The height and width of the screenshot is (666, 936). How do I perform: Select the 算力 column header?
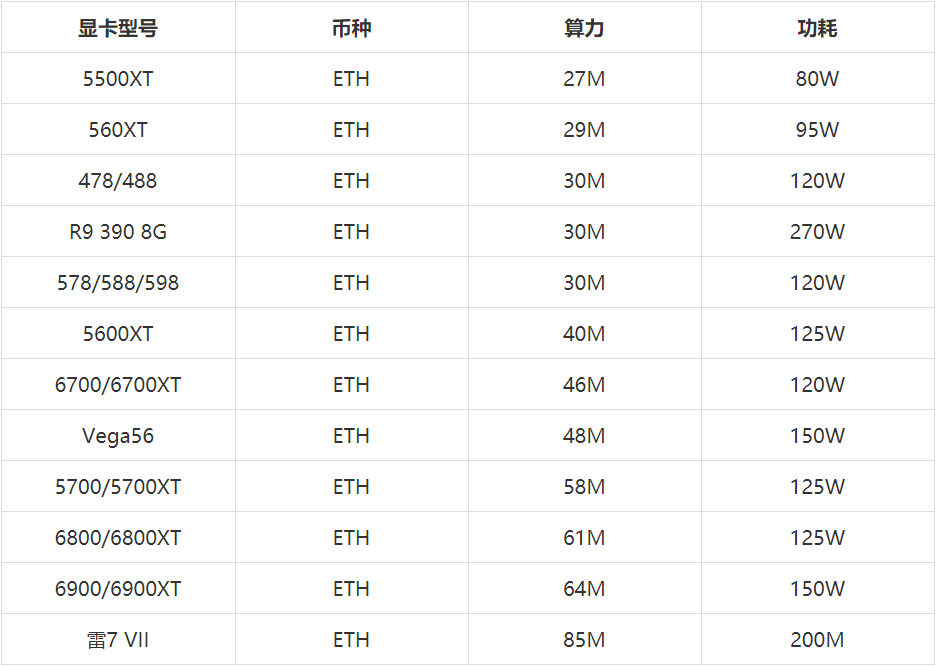click(x=584, y=28)
